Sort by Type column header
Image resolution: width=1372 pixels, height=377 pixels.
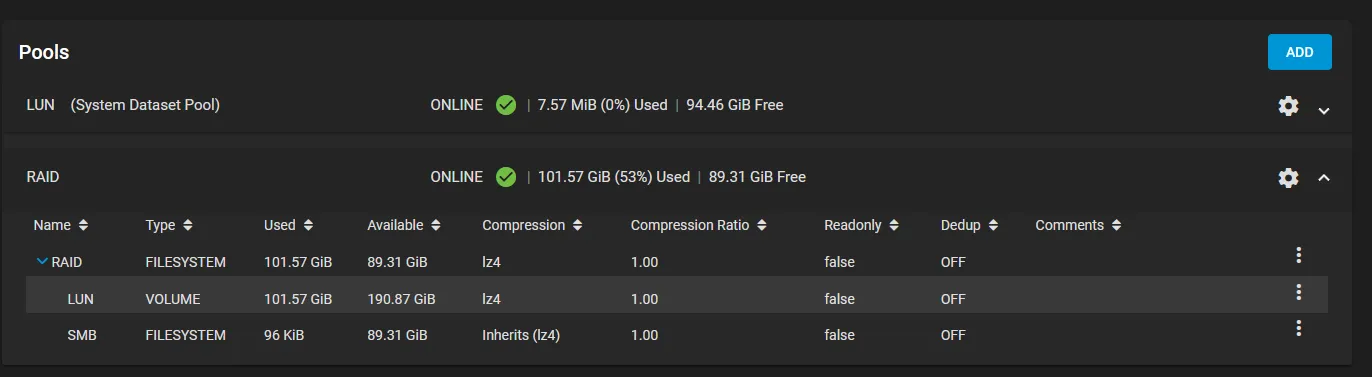click(x=169, y=225)
